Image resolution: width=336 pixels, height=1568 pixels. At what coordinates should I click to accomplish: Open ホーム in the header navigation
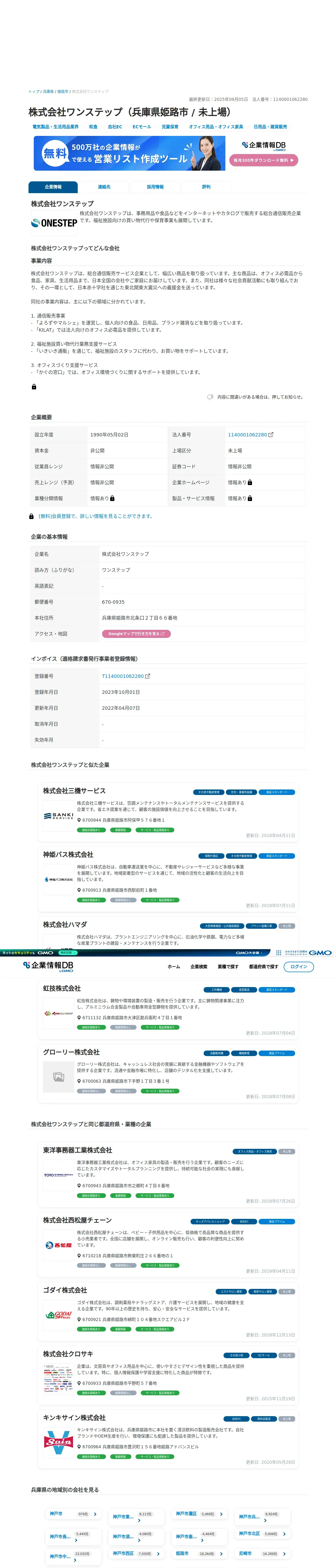click(174, 967)
